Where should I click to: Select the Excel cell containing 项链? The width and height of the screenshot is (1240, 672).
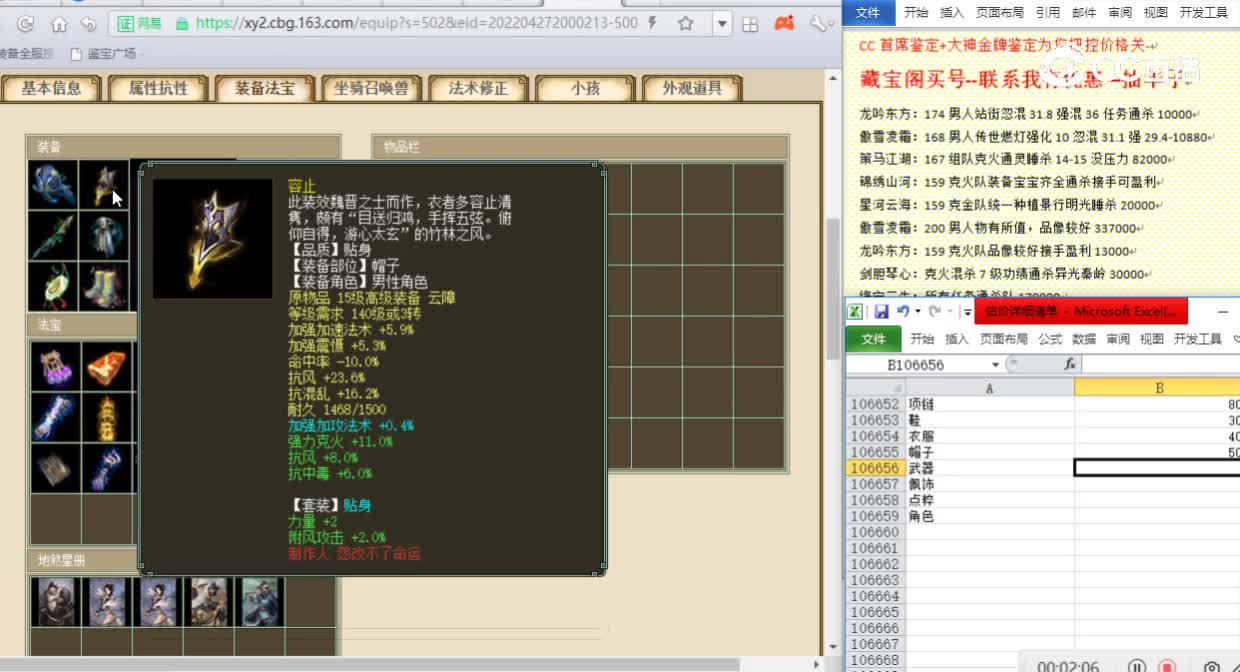tap(989, 404)
